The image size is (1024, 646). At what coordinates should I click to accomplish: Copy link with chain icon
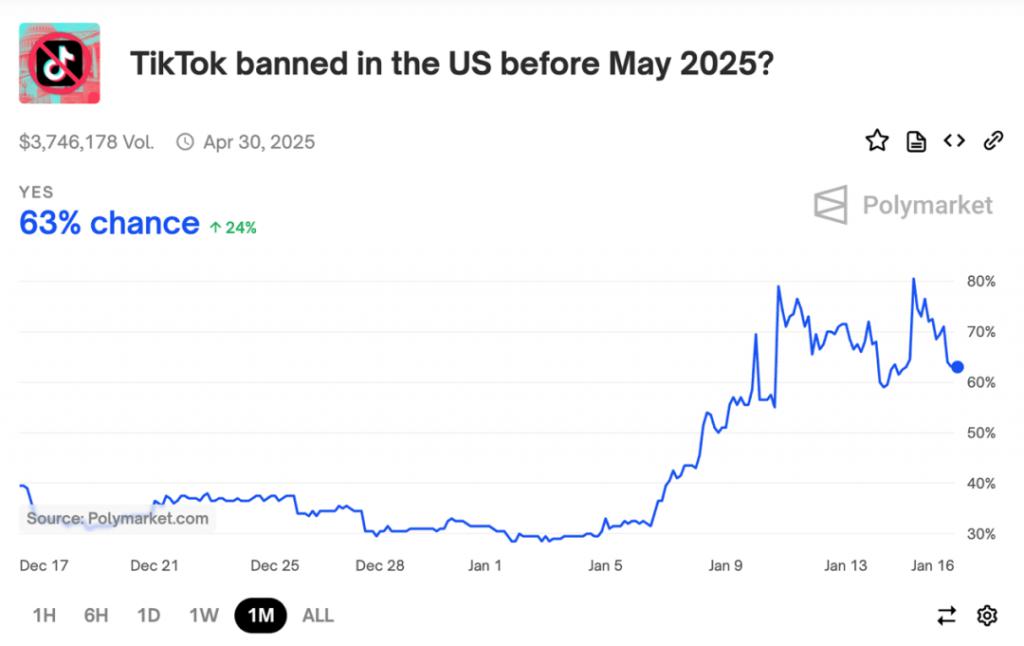click(993, 140)
